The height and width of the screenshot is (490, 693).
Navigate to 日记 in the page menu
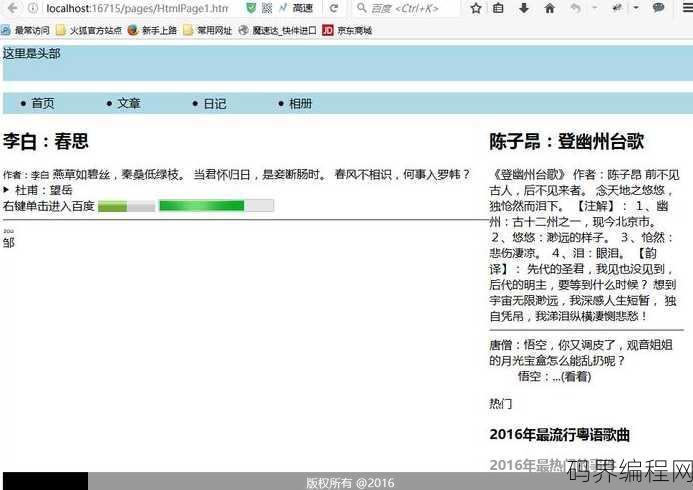coord(215,104)
